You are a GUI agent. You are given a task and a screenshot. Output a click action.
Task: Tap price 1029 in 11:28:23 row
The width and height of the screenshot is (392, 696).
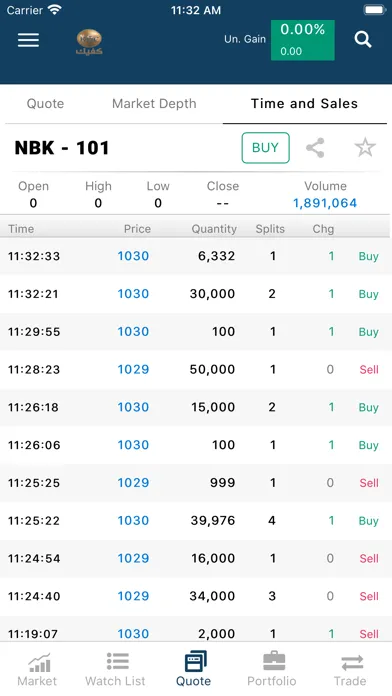pos(133,369)
